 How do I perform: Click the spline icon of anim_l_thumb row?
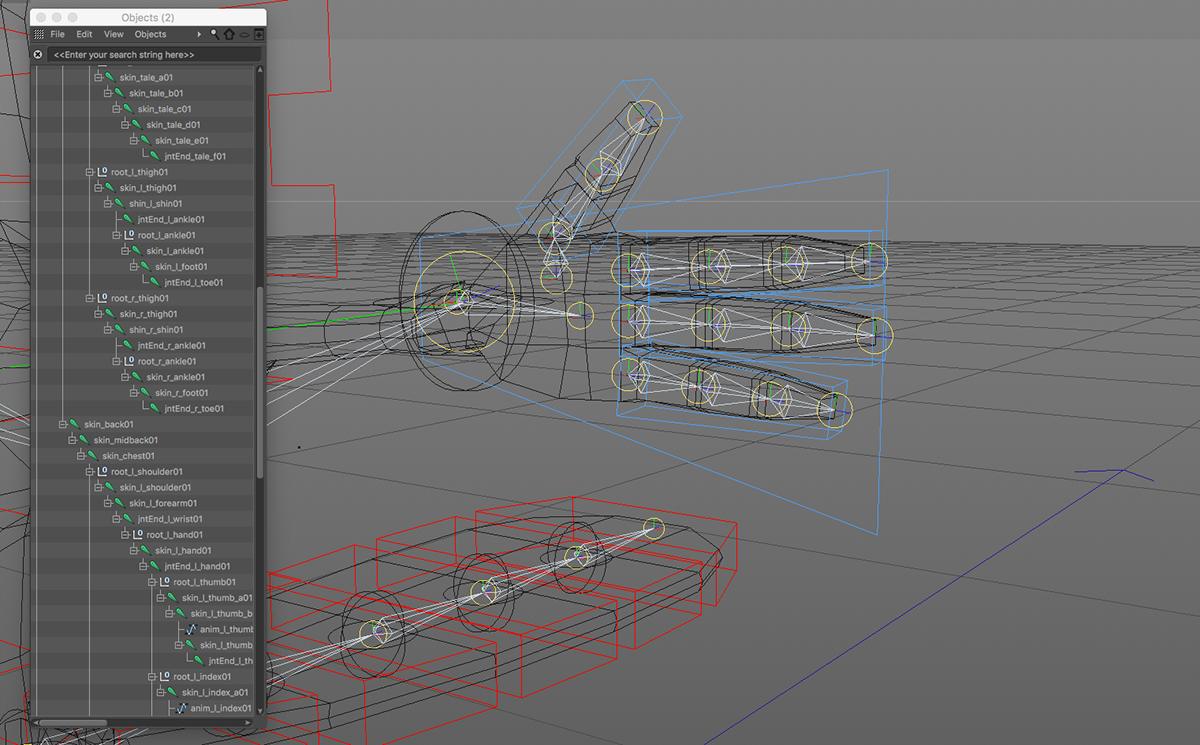click(x=191, y=629)
